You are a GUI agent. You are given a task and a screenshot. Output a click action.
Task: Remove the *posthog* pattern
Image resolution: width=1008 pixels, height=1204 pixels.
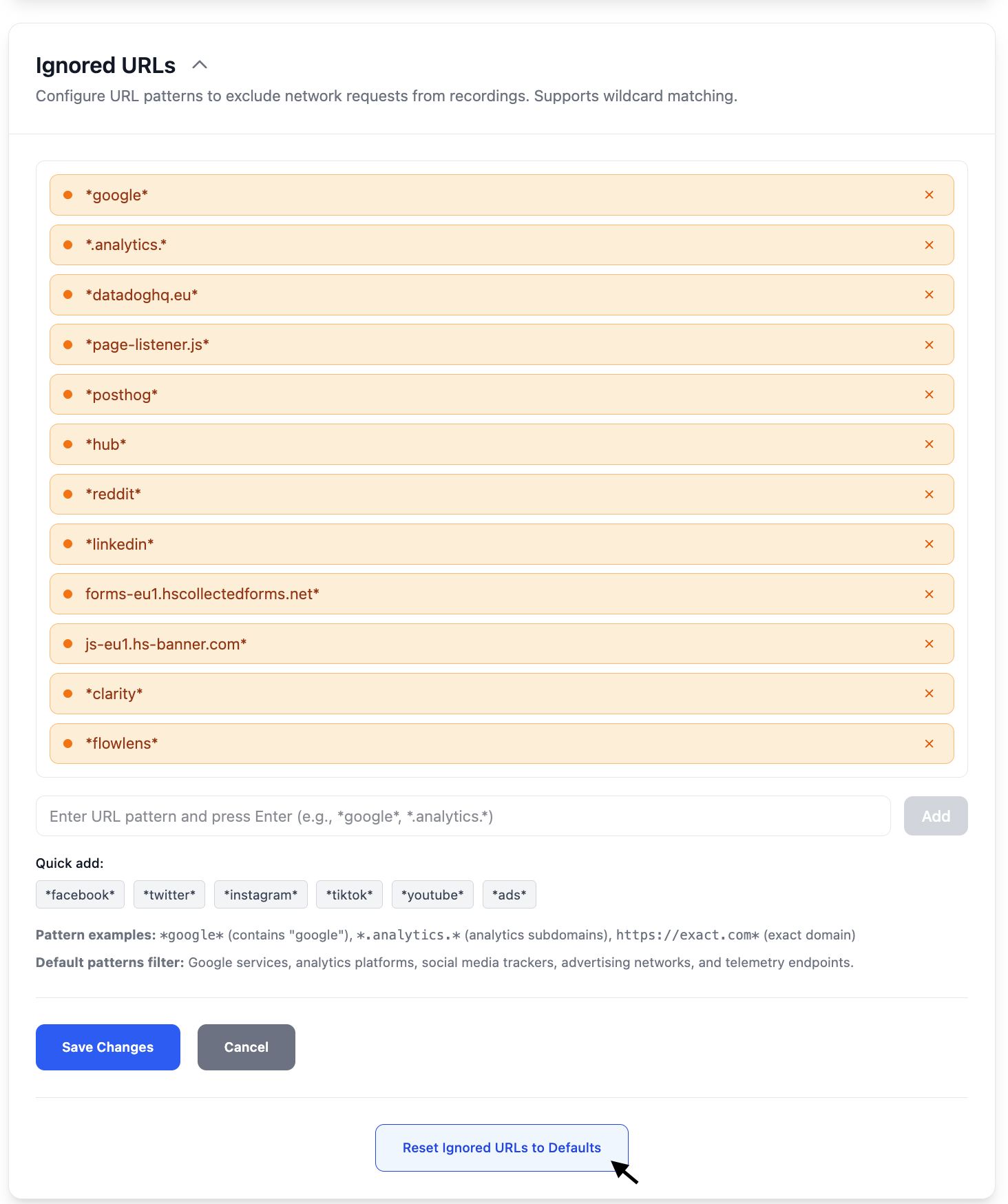click(x=929, y=395)
